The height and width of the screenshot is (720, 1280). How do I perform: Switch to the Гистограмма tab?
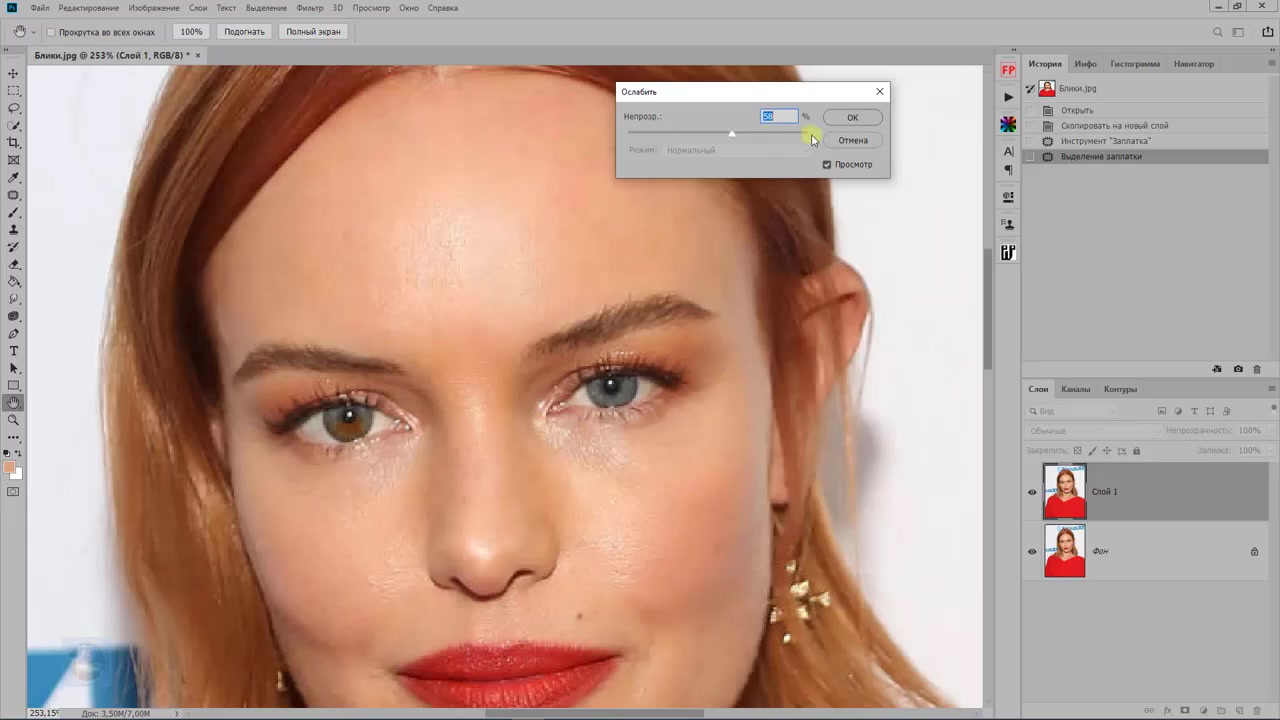pos(1135,64)
